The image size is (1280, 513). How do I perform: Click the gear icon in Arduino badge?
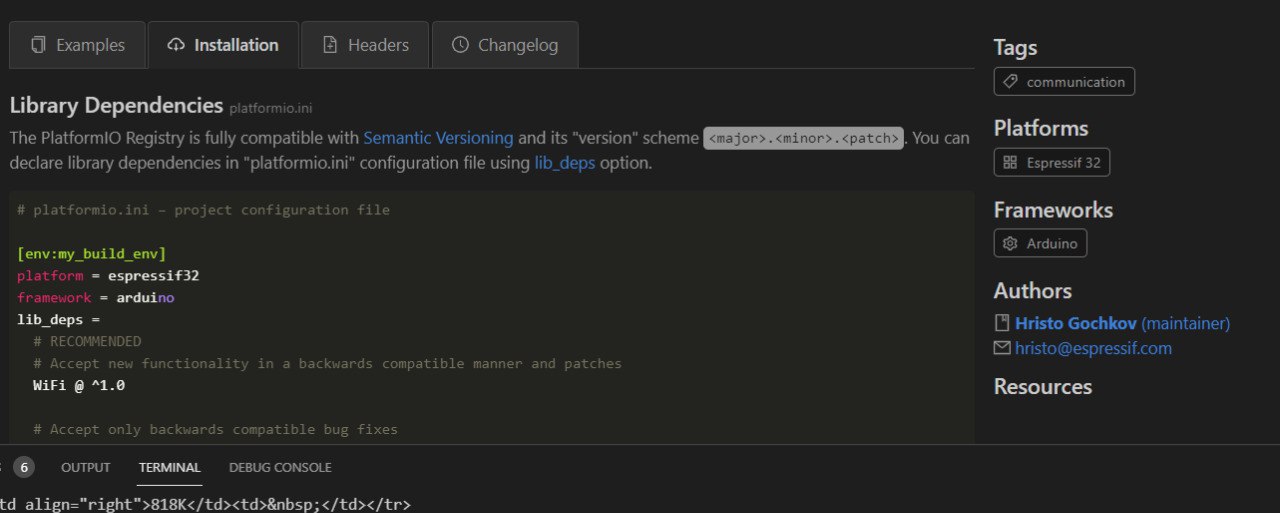click(x=1010, y=244)
